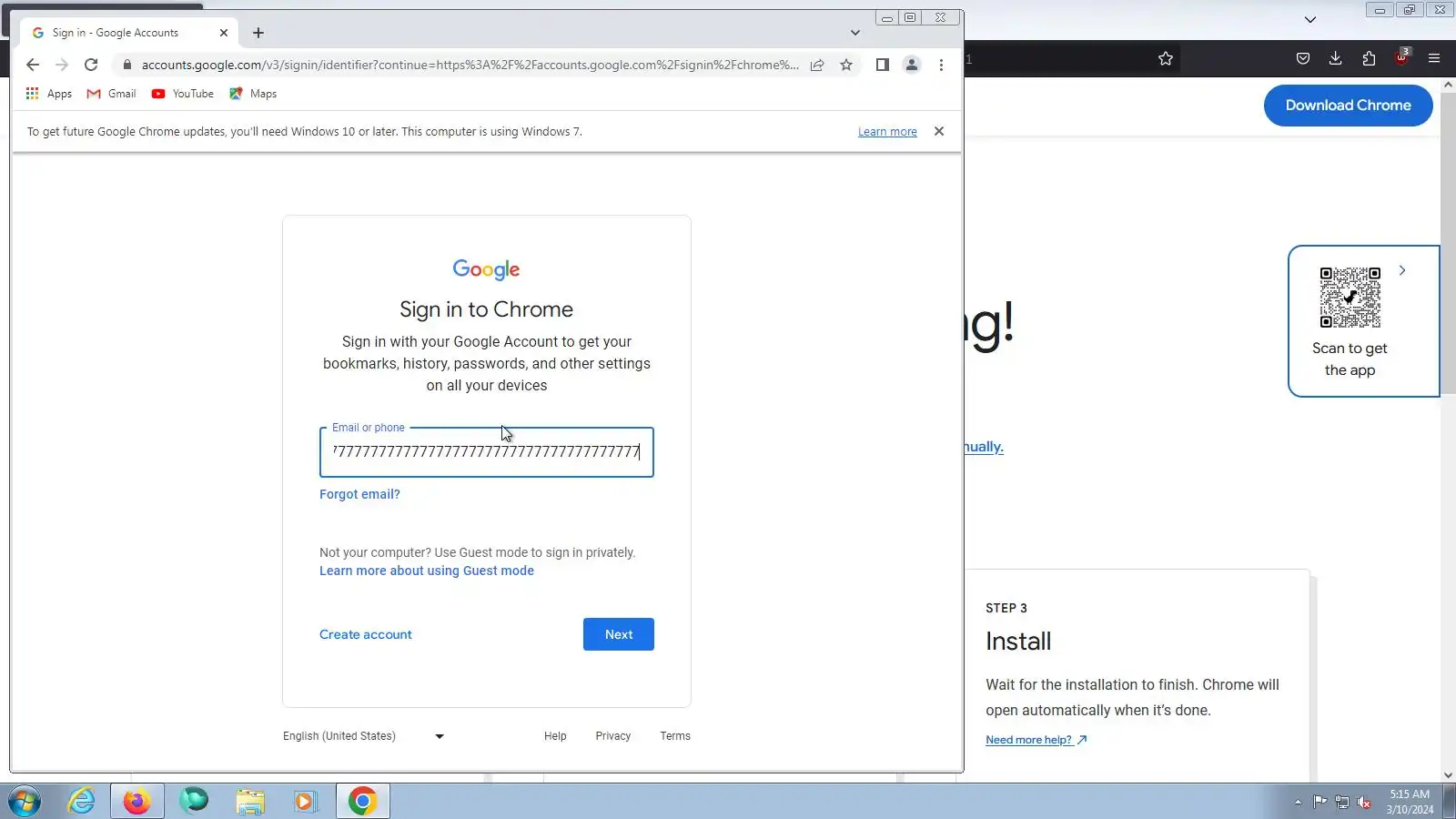Open a new tab with the plus button
Image resolution: width=1456 pixels, height=819 pixels.
click(x=258, y=33)
